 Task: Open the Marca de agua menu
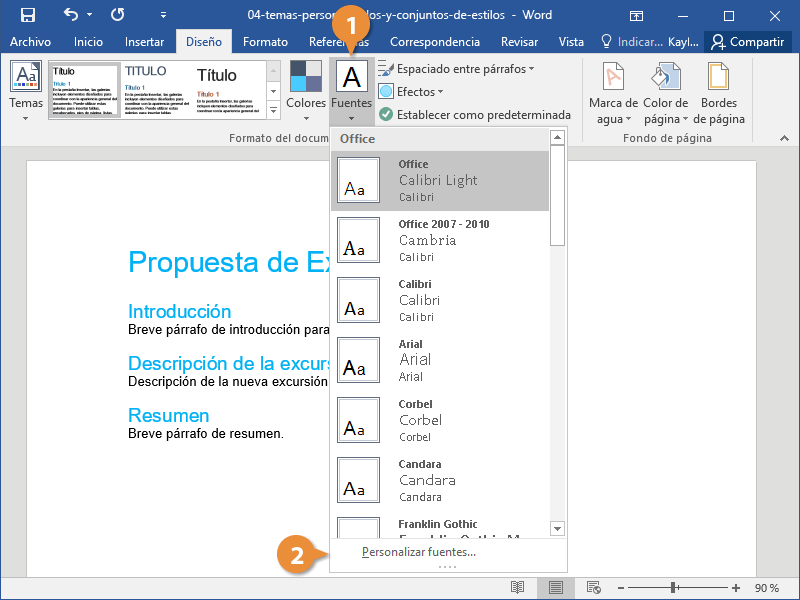click(613, 93)
